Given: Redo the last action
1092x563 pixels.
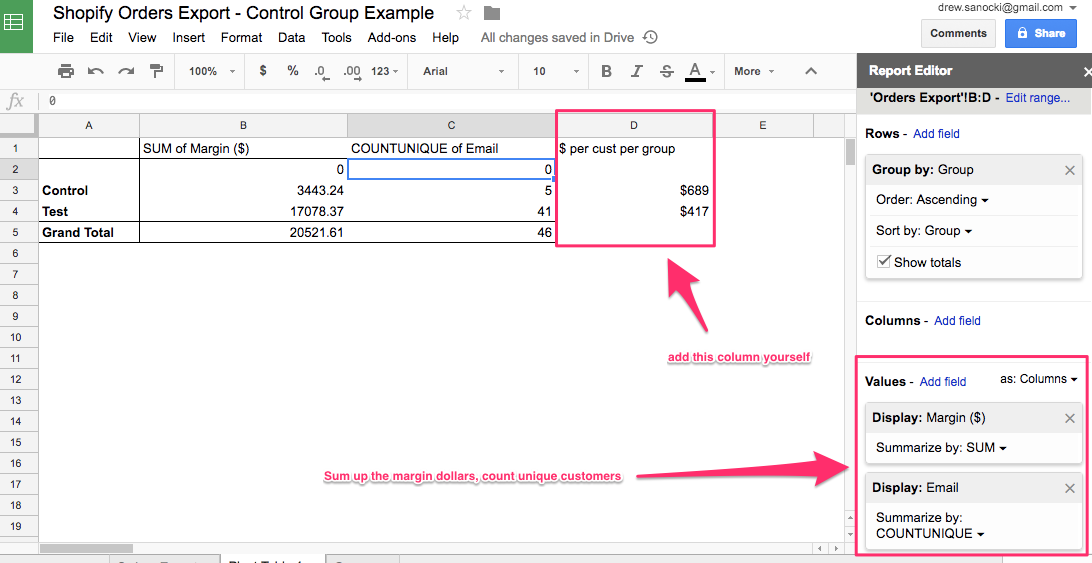Looking at the screenshot, I should [x=126, y=71].
